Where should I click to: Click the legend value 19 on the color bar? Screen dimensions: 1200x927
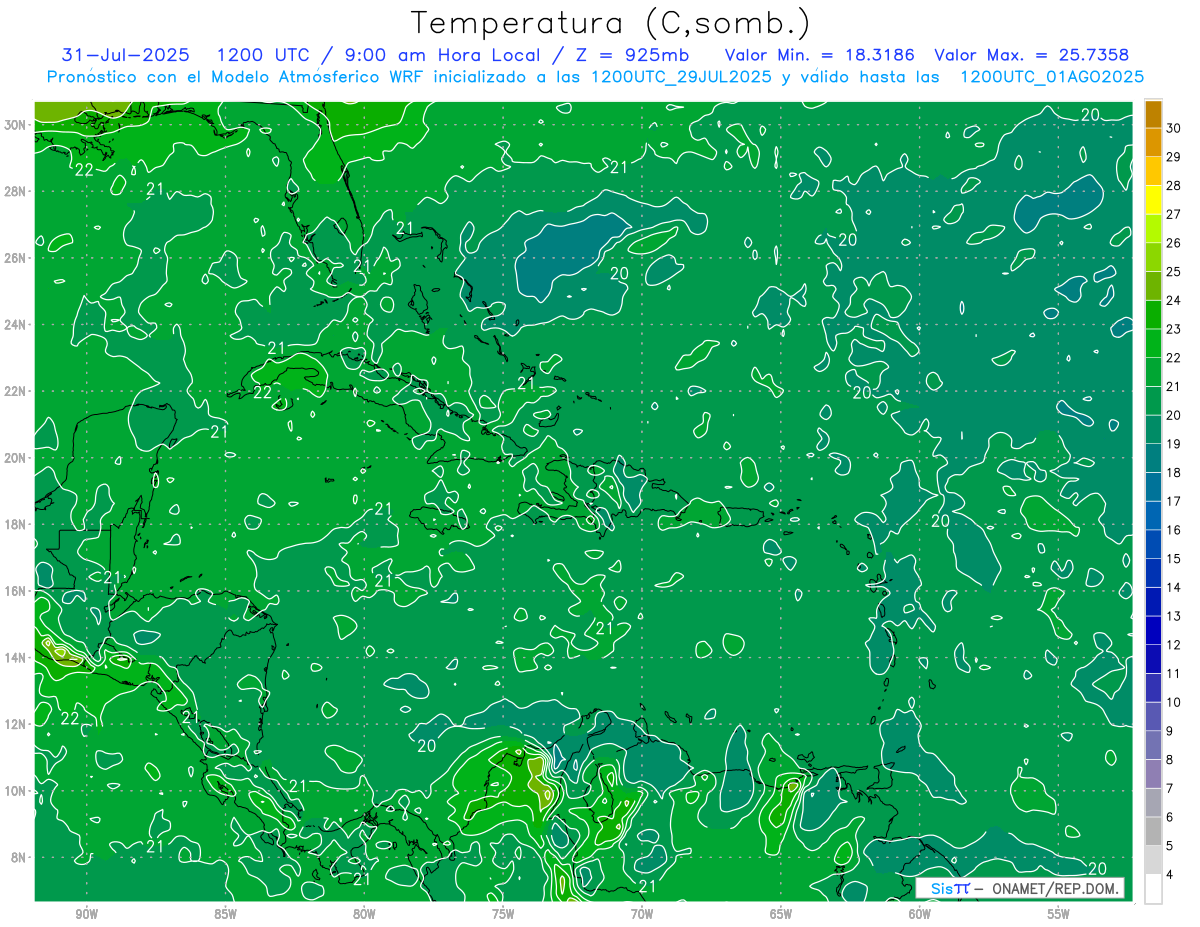[1173, 444]
